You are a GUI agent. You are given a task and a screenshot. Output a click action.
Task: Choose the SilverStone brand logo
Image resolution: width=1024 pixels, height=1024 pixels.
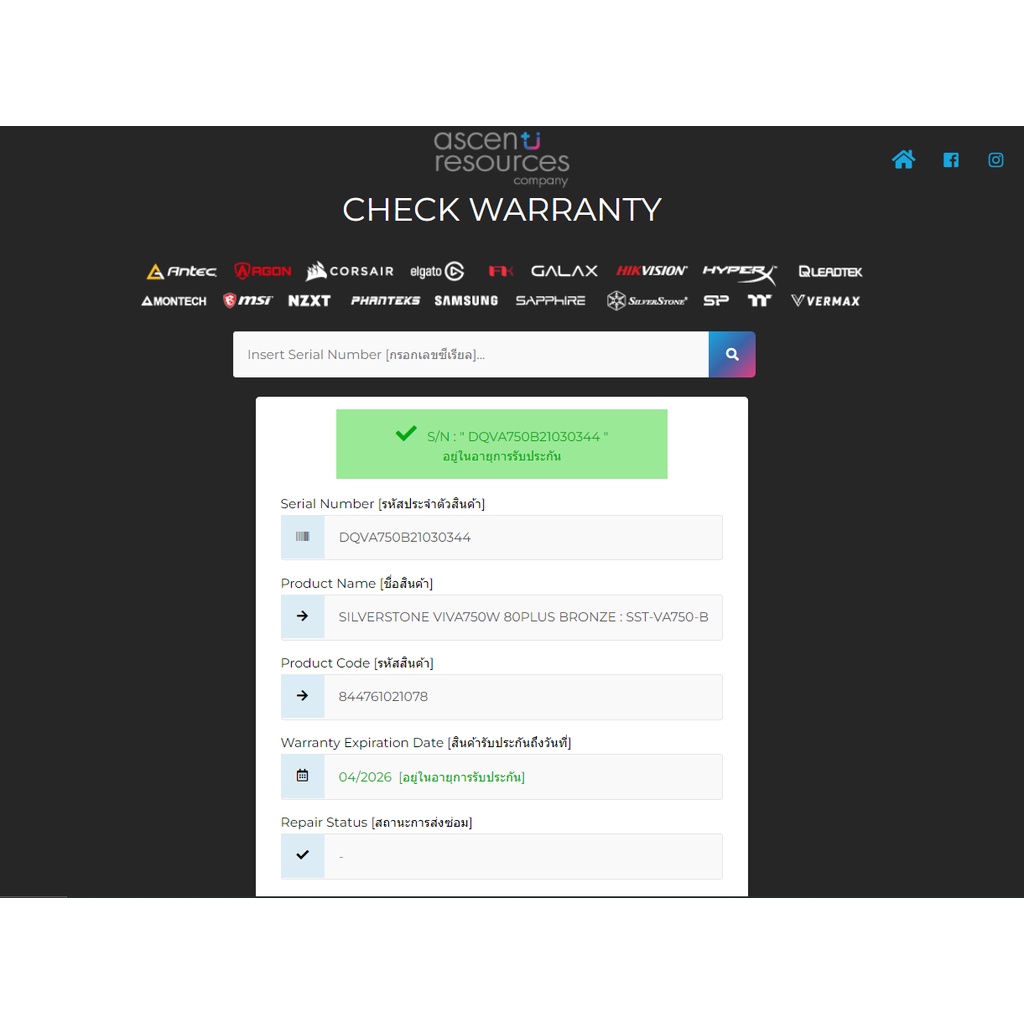pyautogui.click(x=647, y=300)
